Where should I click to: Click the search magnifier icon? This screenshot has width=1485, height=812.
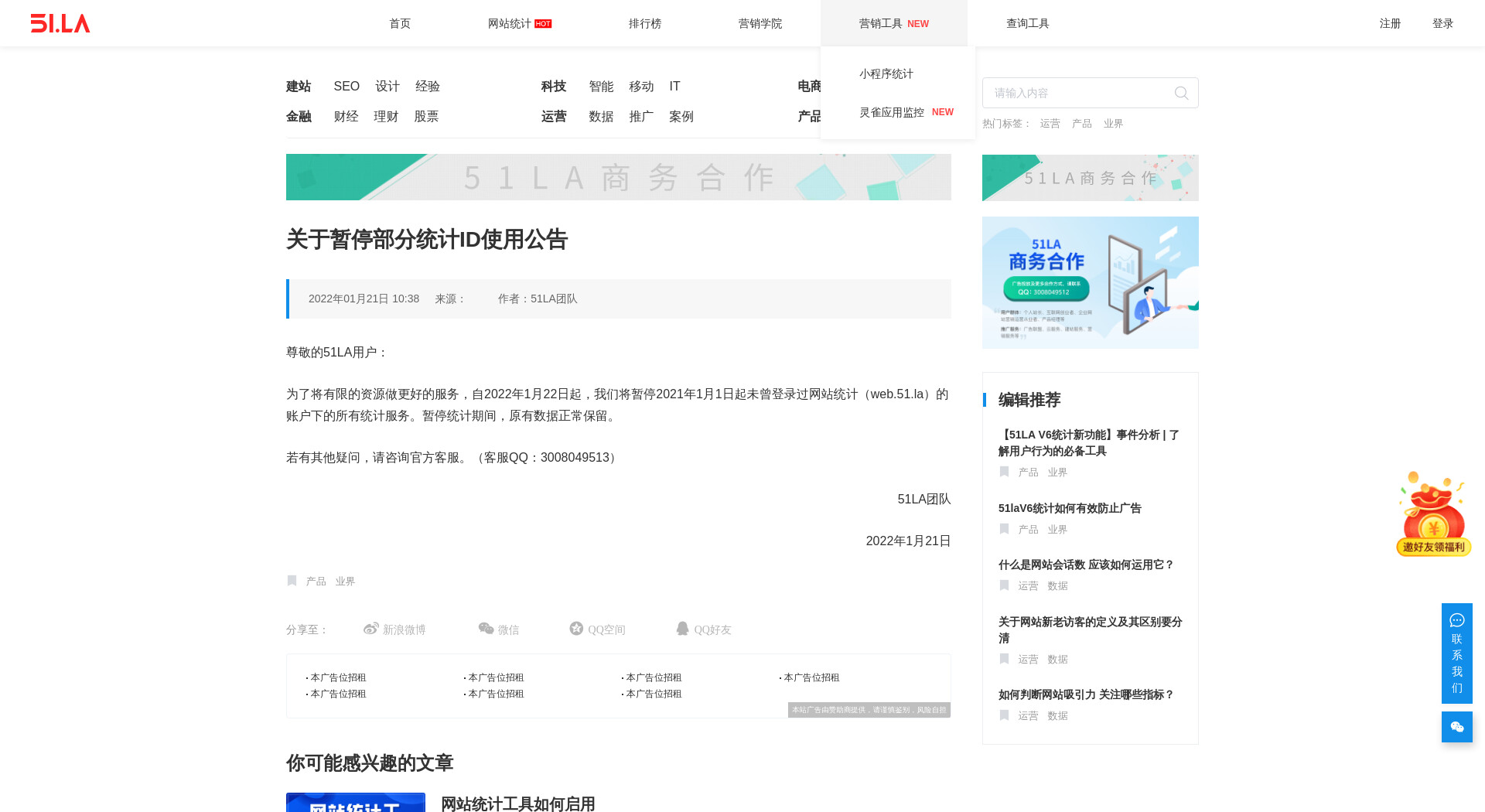point(1181,93)
